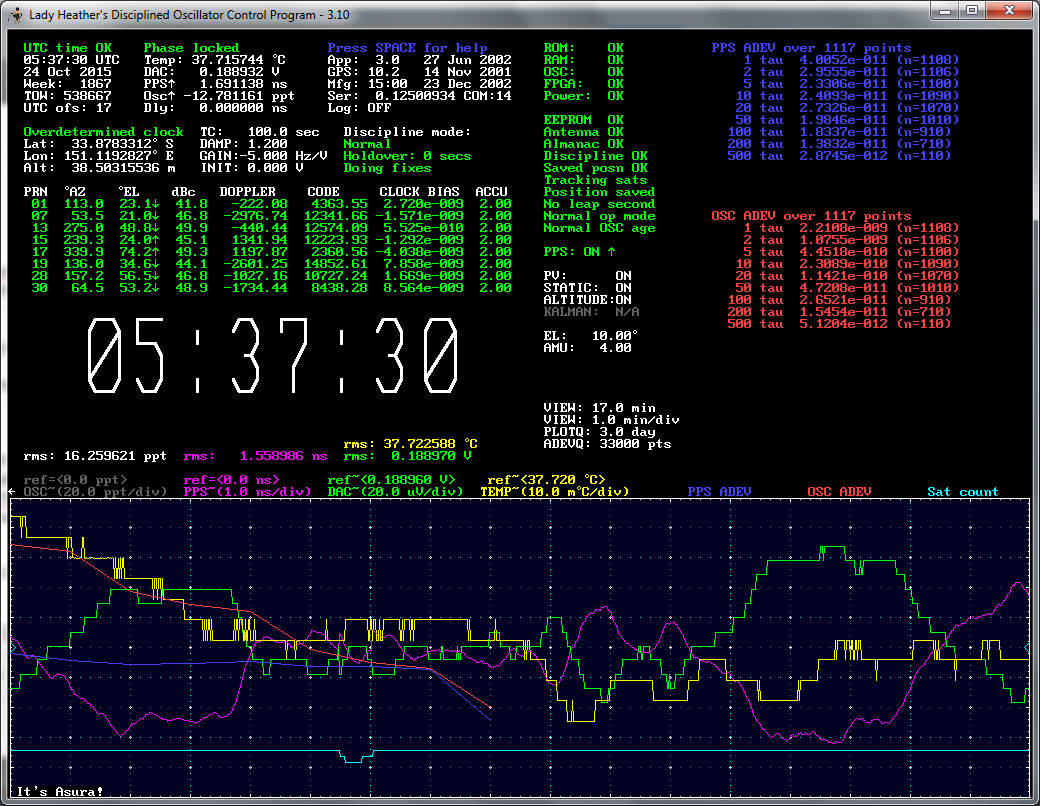Toggle the PV filter ON setting
The image size is (1040, 806).
coord(623,276)
